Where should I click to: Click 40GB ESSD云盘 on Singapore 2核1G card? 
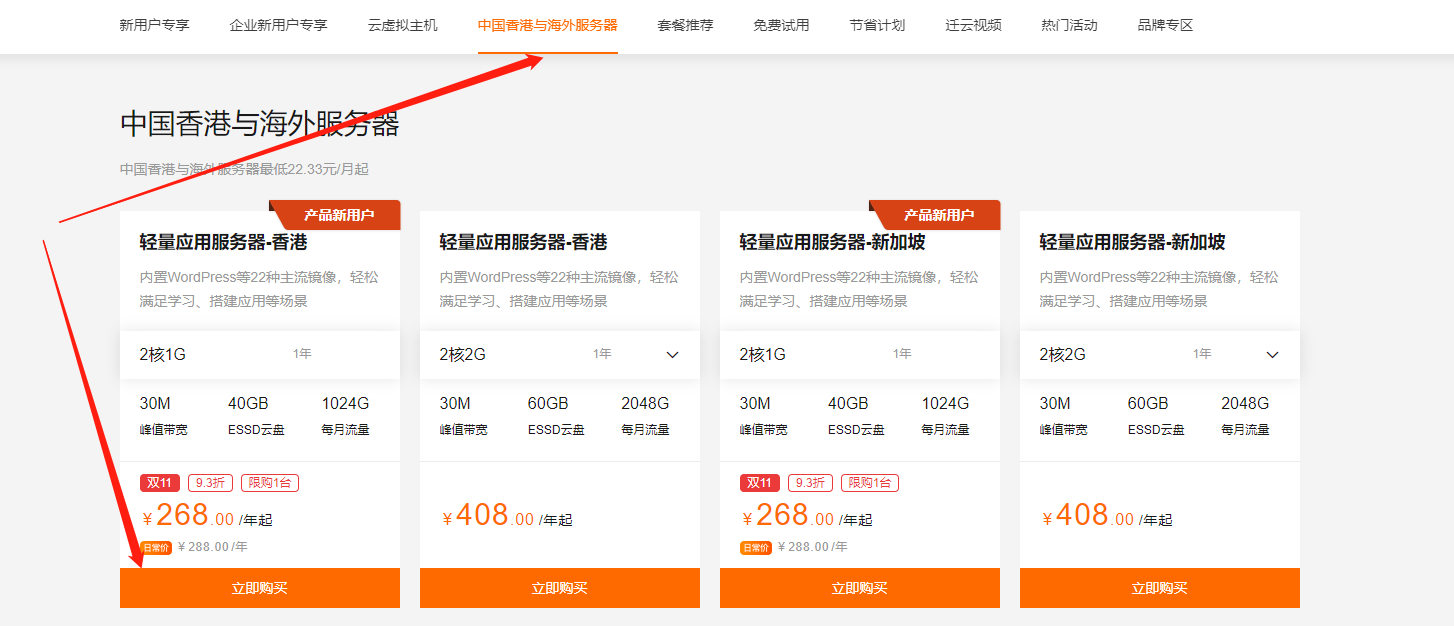[856, 416]
